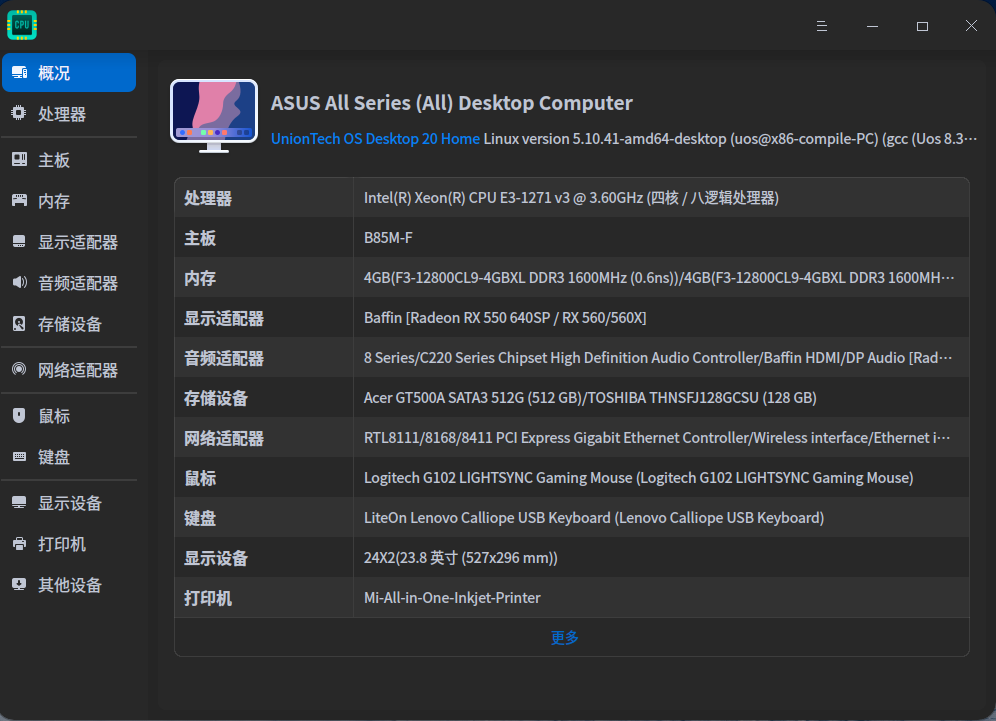The image size is (996, 721).
Task: Open the 处理器 sidebar page
Action: click(69, 114)
